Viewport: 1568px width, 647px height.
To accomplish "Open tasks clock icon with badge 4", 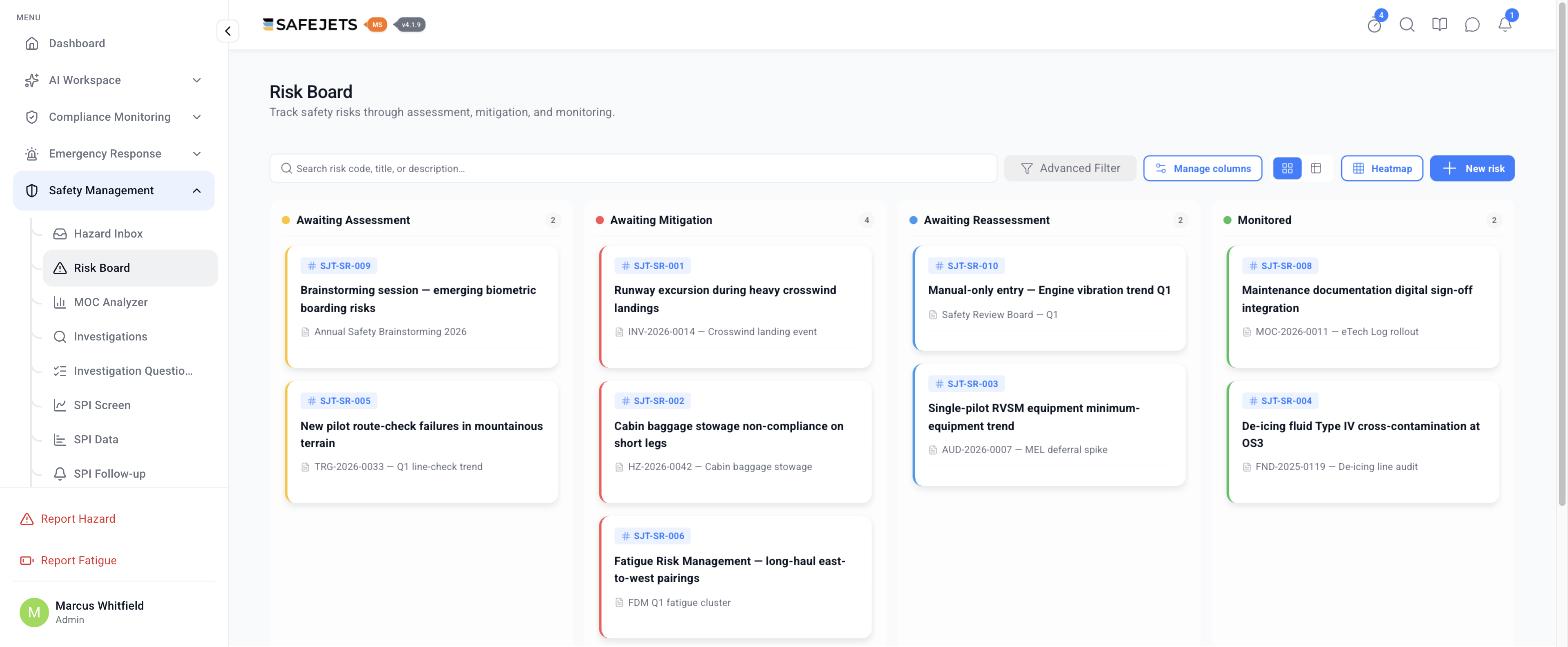I will click(x=1375, y=25).
